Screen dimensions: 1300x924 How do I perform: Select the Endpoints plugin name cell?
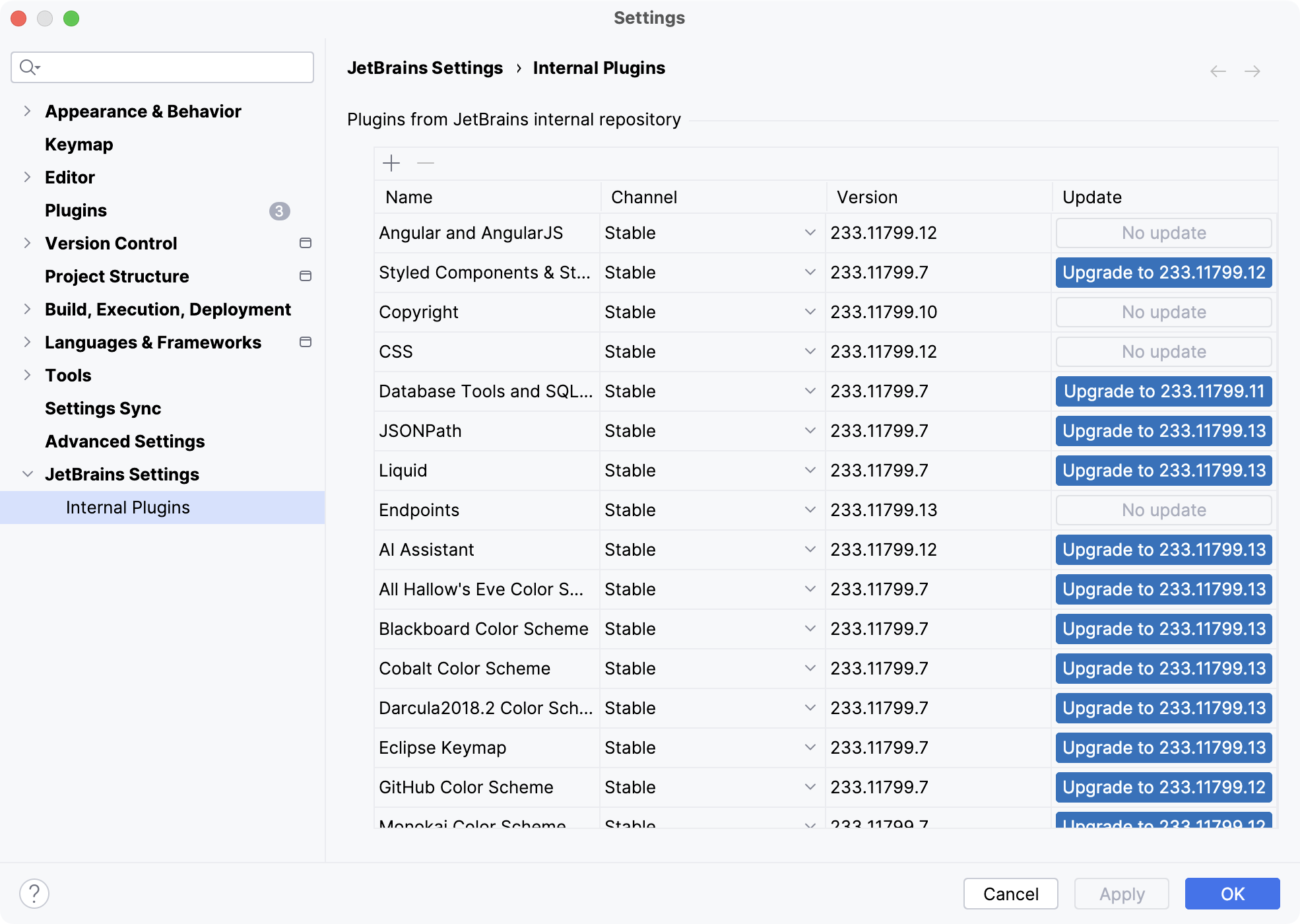click(x=488, y=510)
